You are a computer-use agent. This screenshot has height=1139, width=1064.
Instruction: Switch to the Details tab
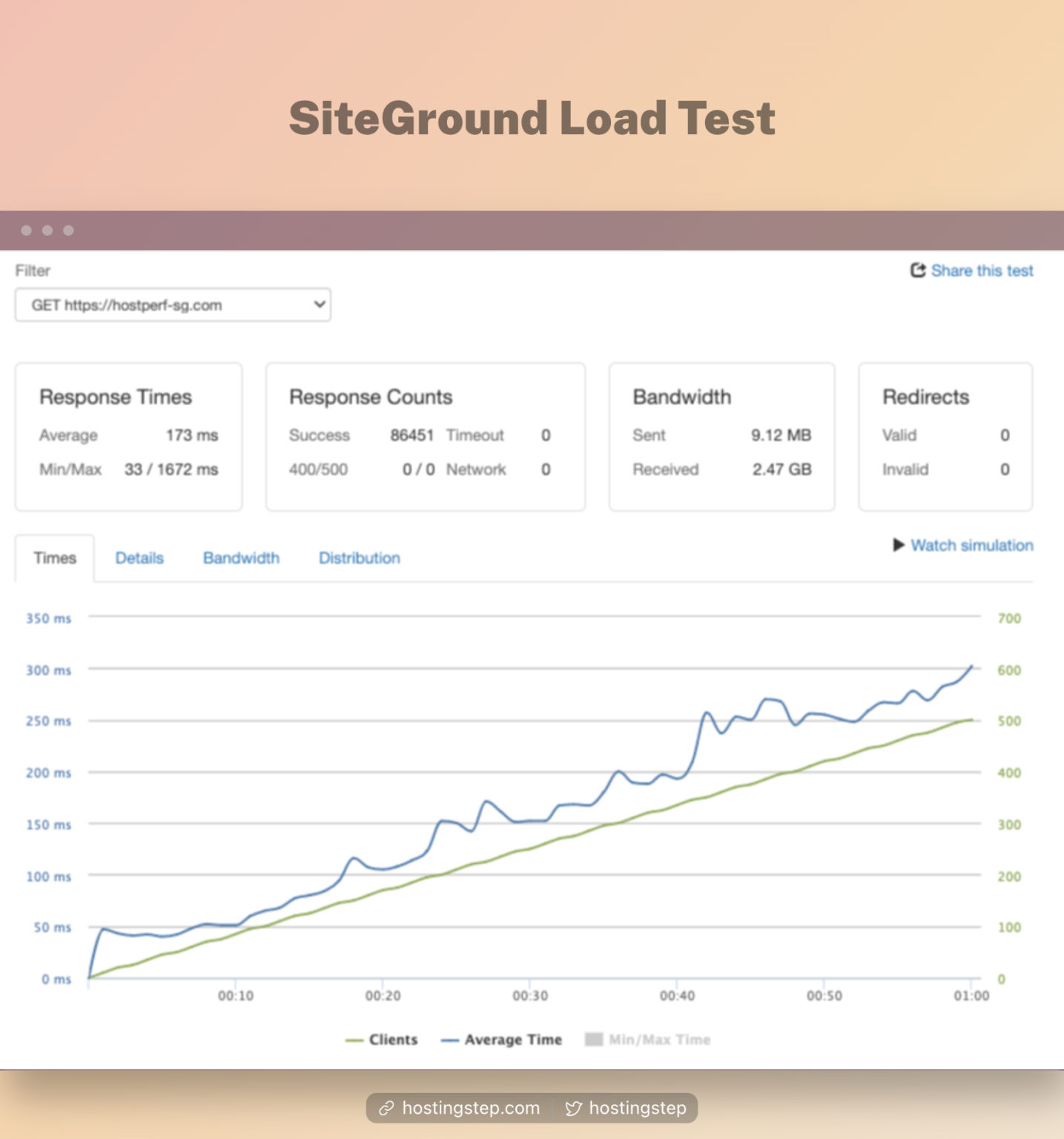(x=139, y=558)
